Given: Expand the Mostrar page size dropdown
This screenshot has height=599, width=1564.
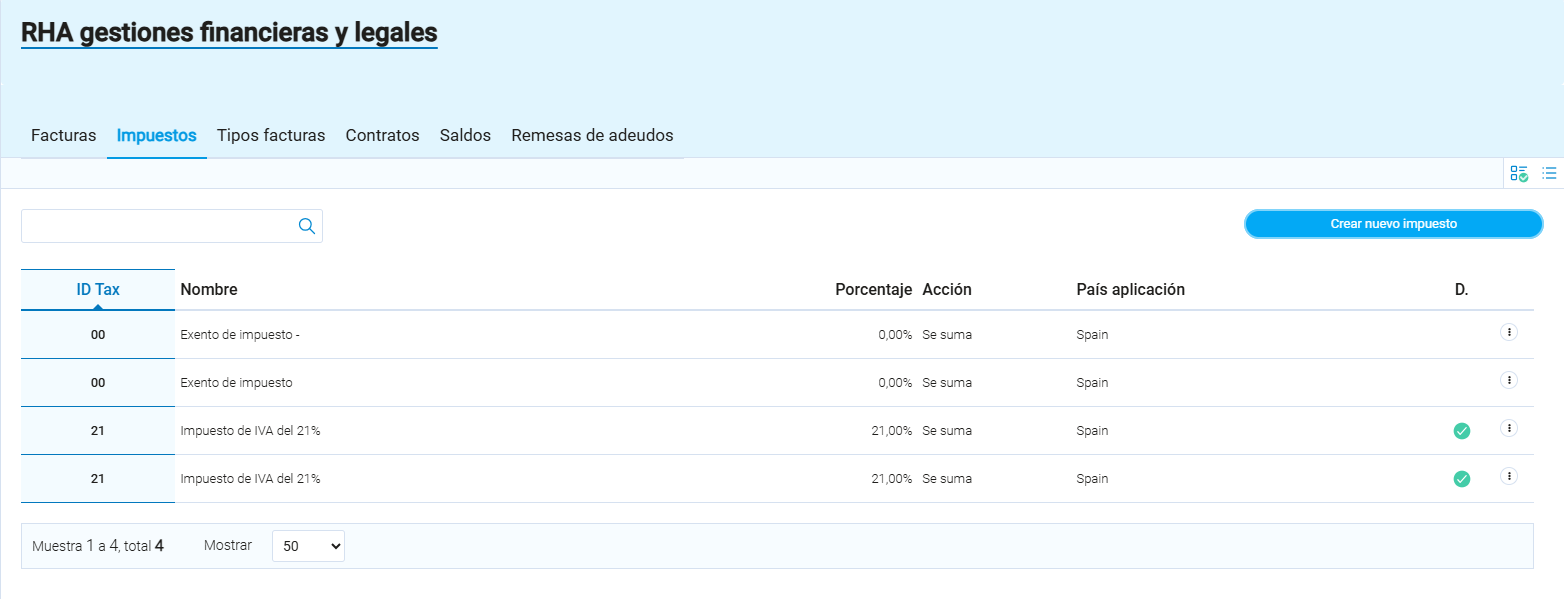Looking at the screenshot, I should click(308, 546).
